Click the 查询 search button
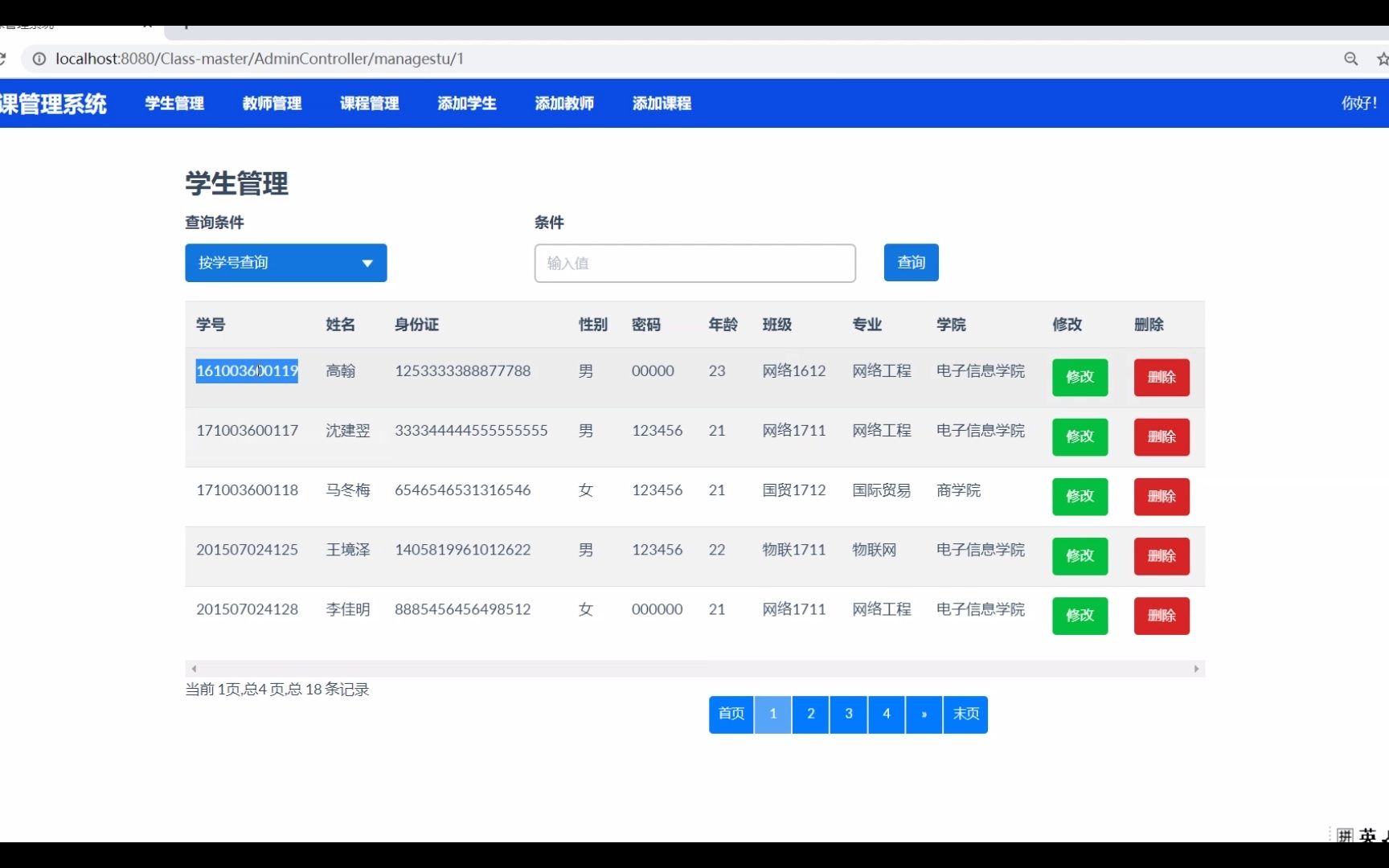The height and width of the screenshot is (868, 1389). pos(911,263)
